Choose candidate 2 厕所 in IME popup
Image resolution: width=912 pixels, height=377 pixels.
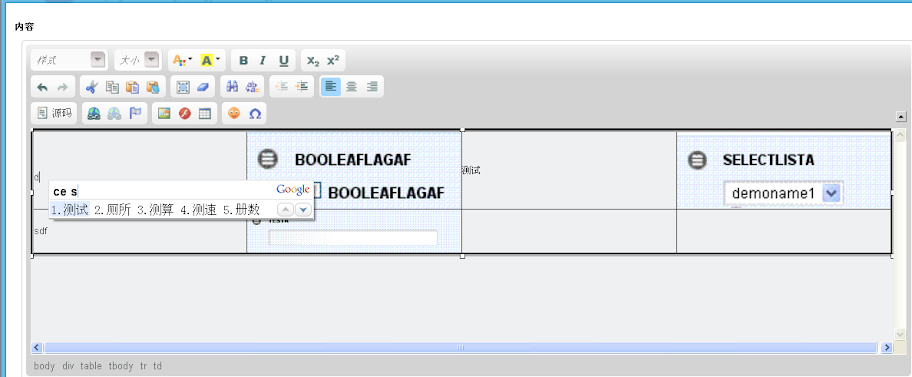pos(113,210)
